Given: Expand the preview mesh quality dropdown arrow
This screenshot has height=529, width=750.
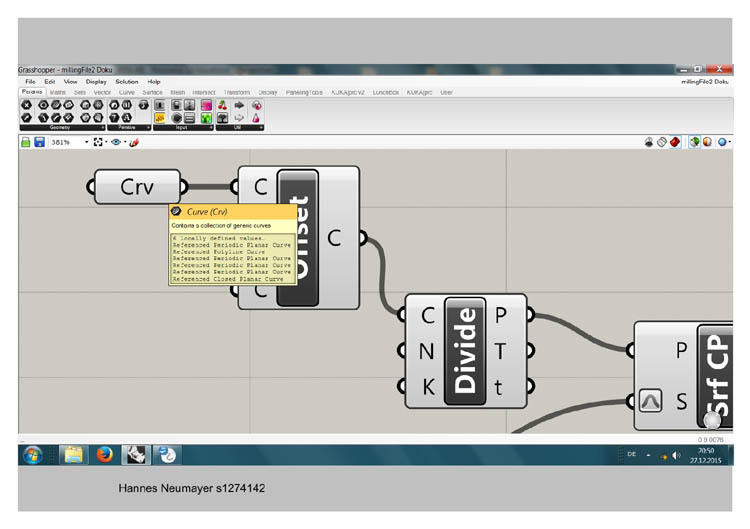Looking at the screenshot, I should click(x=729, y=142).
